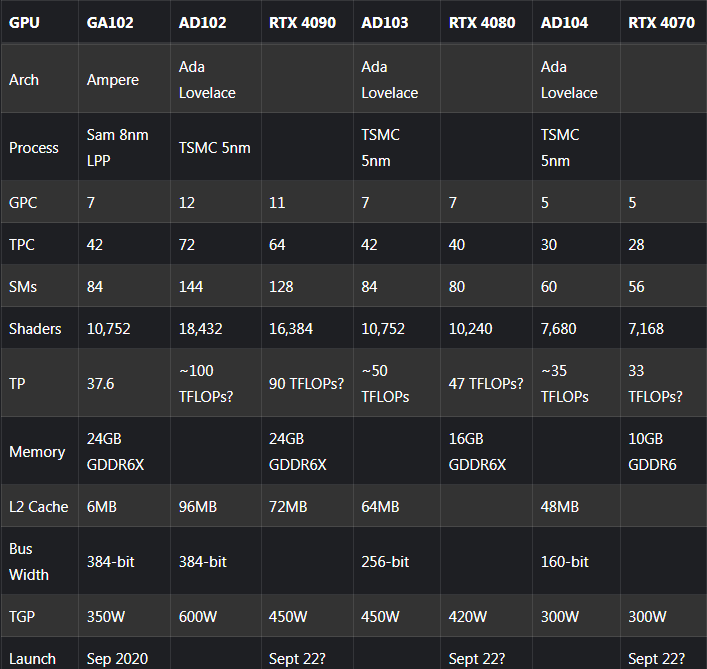
Task: Select the AD103 column header
Action: click(x=385, y=22)
